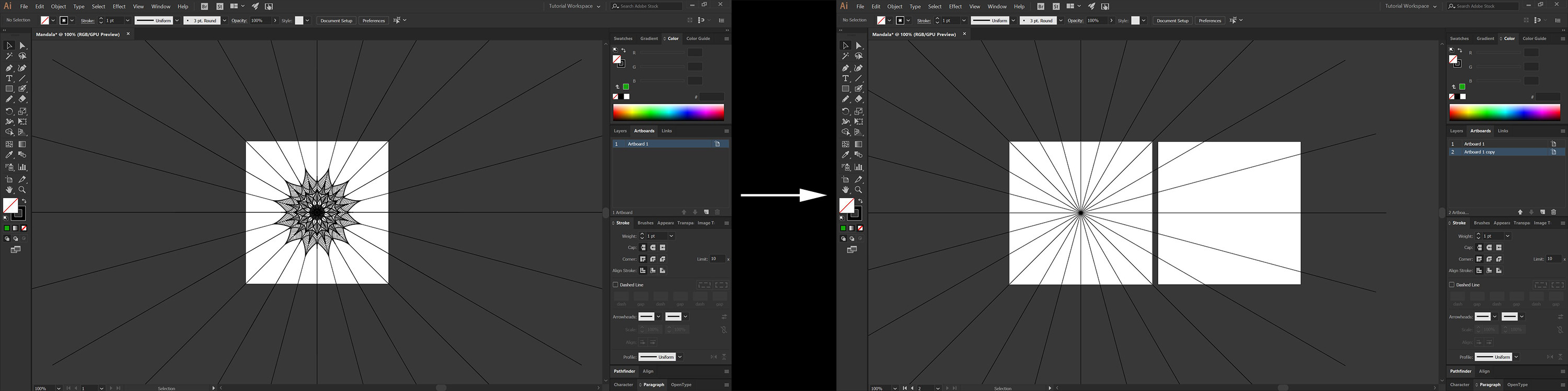Image resolution: width=1568 pixels, height=391 pixels.
Task: Open Profile Uniform dropdown in right Stroke panel
Action: [x=1516, y=357]
